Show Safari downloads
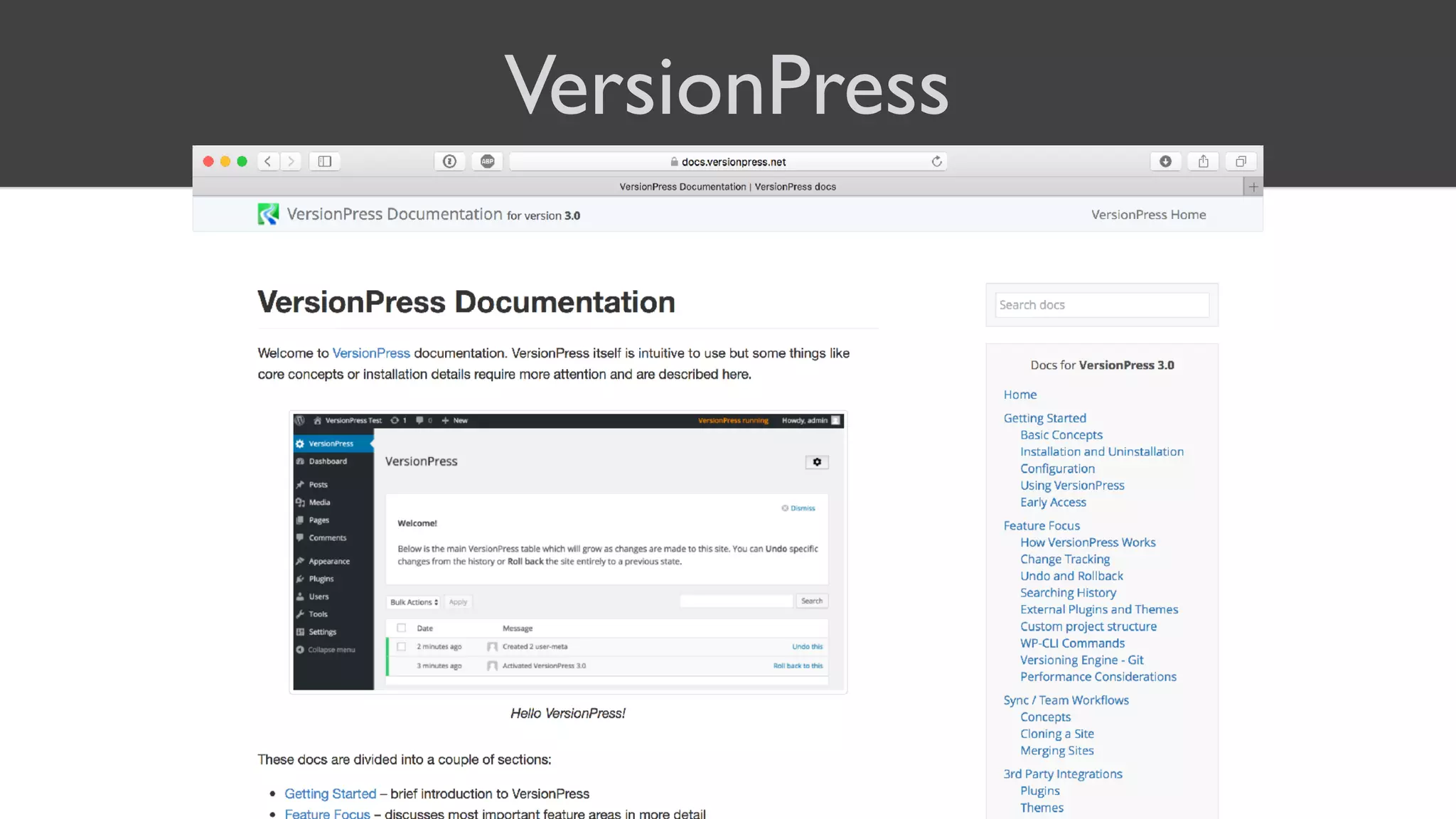This screenshot has height=819, width=1456. point(1165,161)
